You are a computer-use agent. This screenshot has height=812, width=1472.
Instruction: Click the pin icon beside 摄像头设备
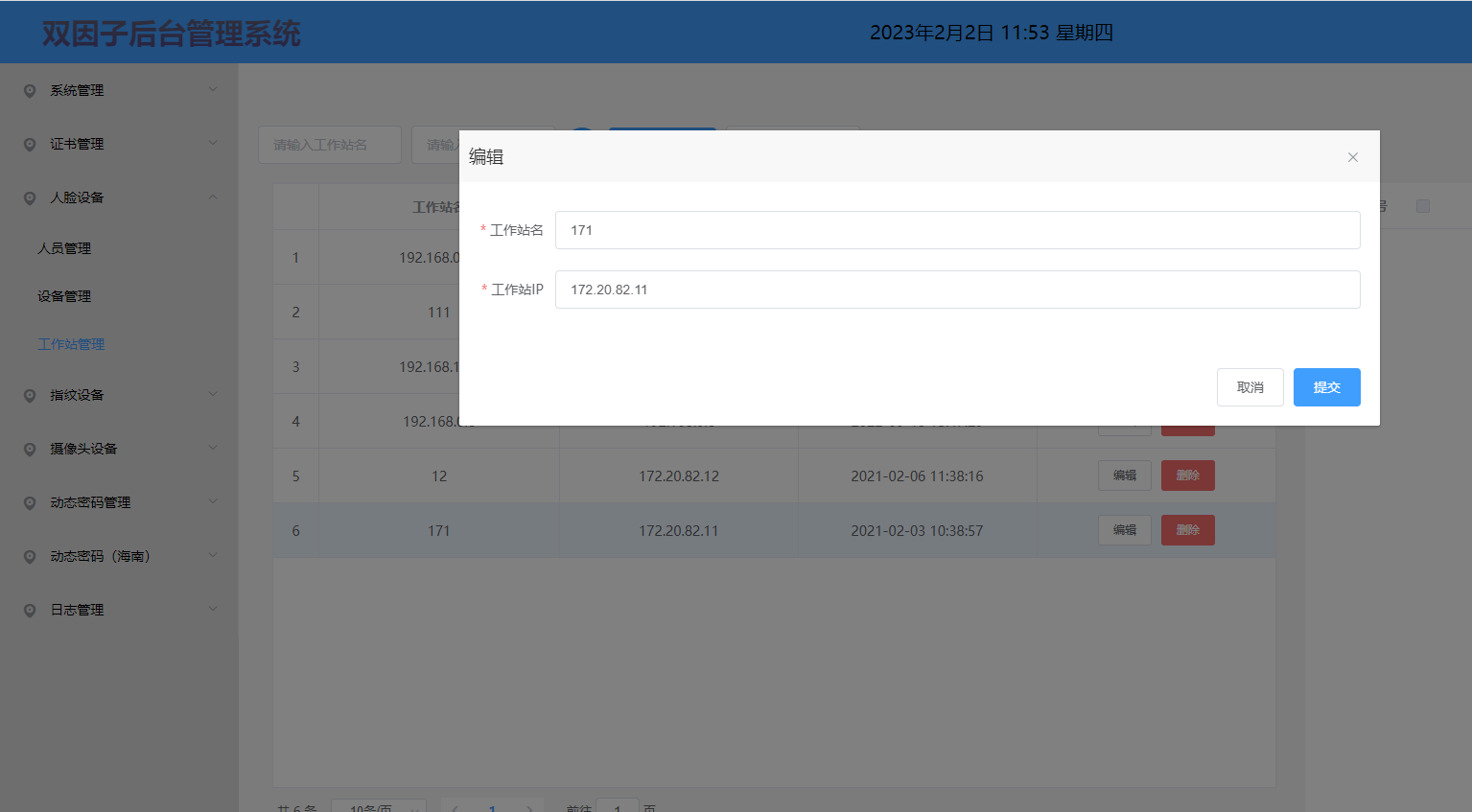click(x=30, y=450)
